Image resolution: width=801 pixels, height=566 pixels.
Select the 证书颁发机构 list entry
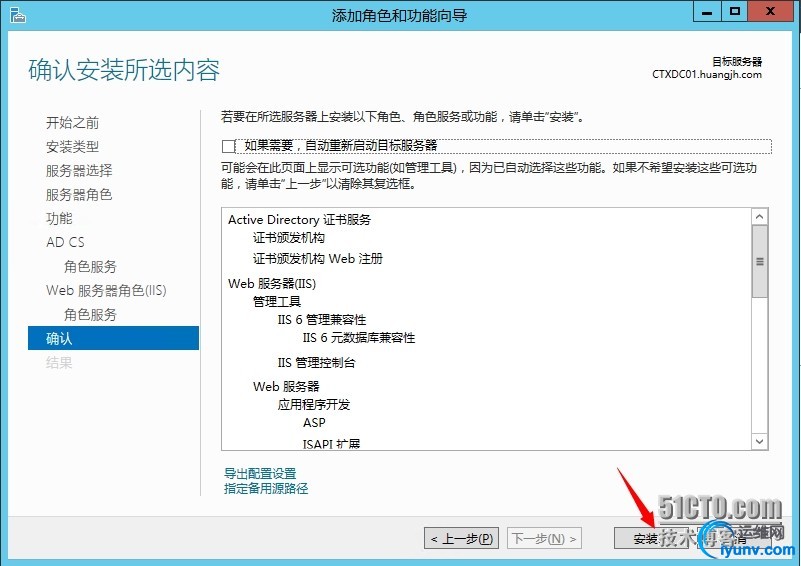[x=289, y=238]
